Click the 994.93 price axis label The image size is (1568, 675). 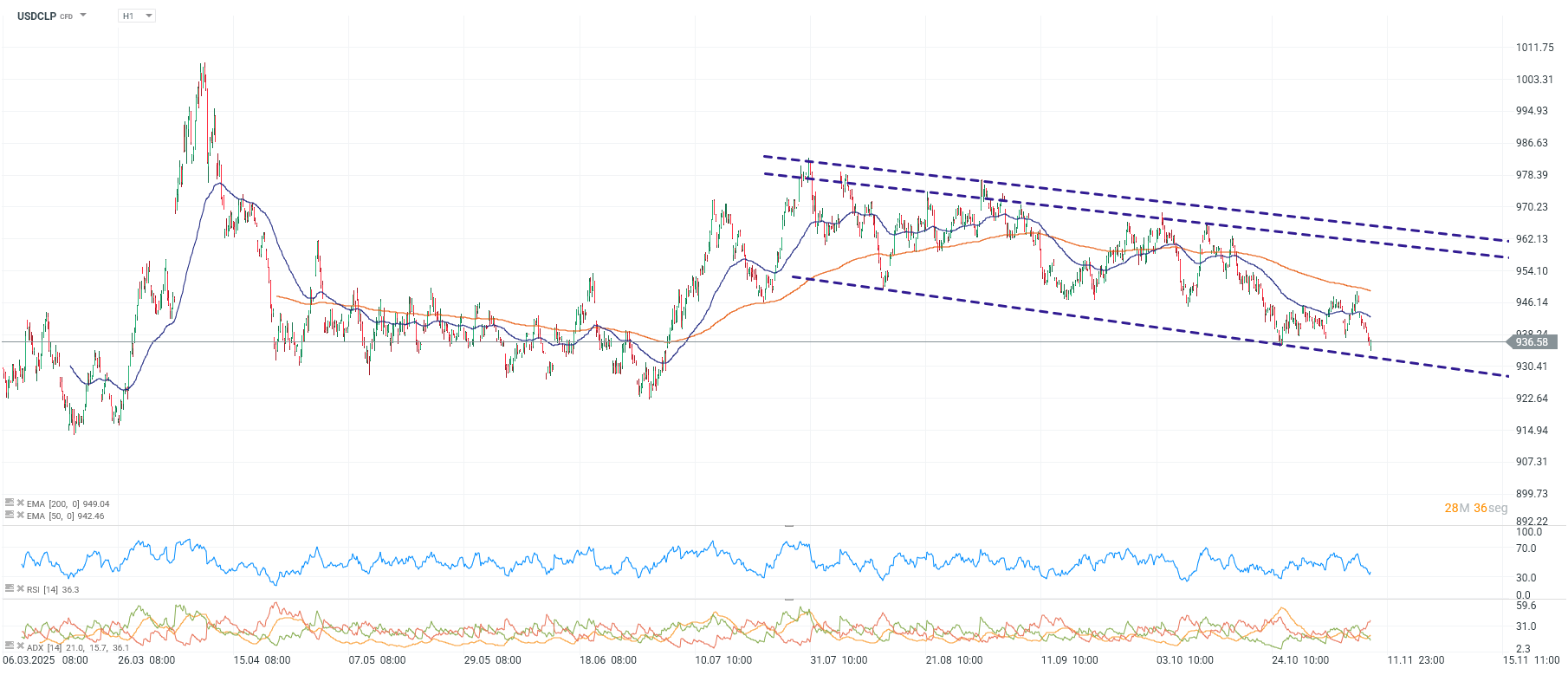click(x=1532, y=111)
